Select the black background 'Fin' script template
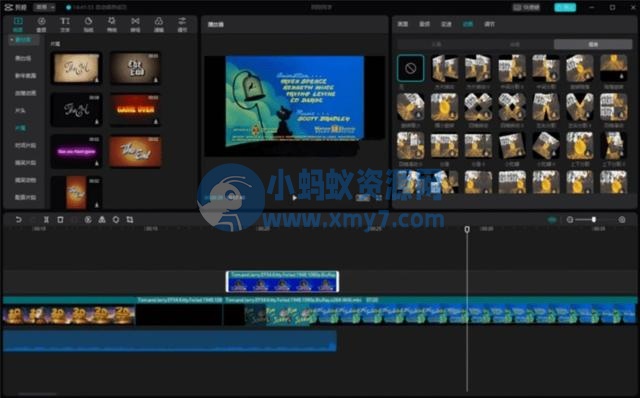 point(76,109)
